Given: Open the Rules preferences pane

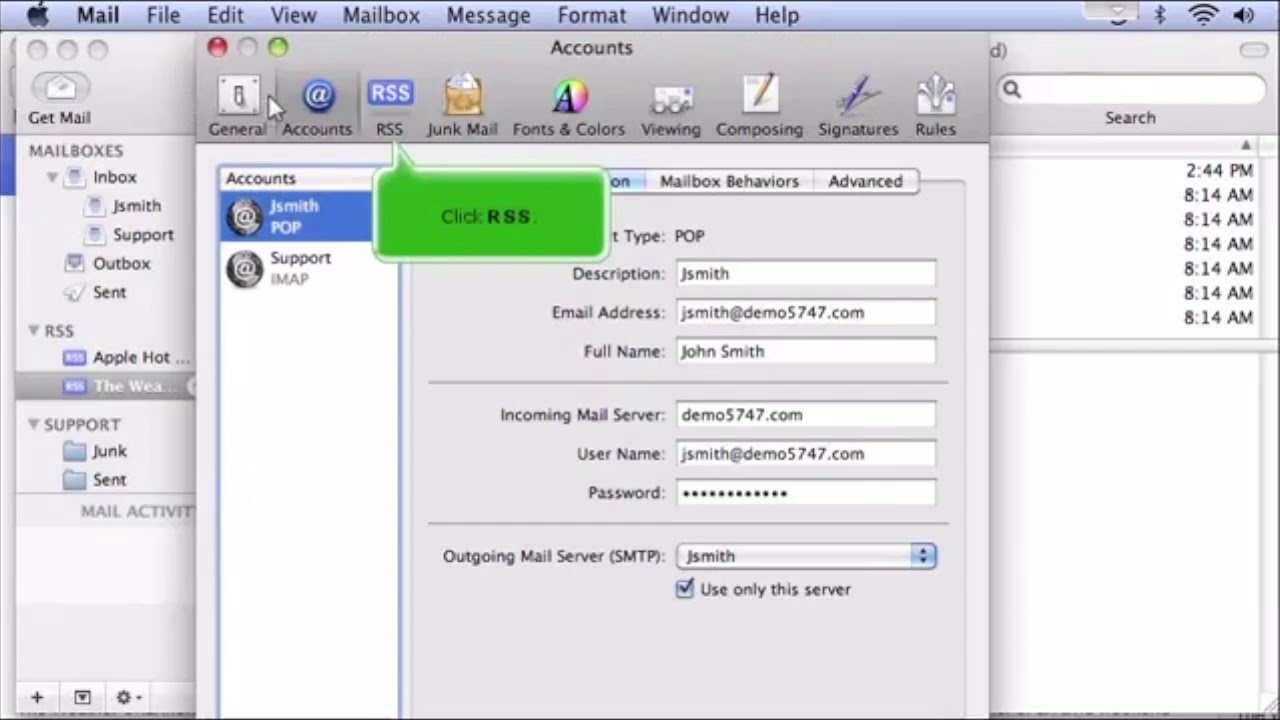Looking at the screenshot, I should tap(935, 105).
